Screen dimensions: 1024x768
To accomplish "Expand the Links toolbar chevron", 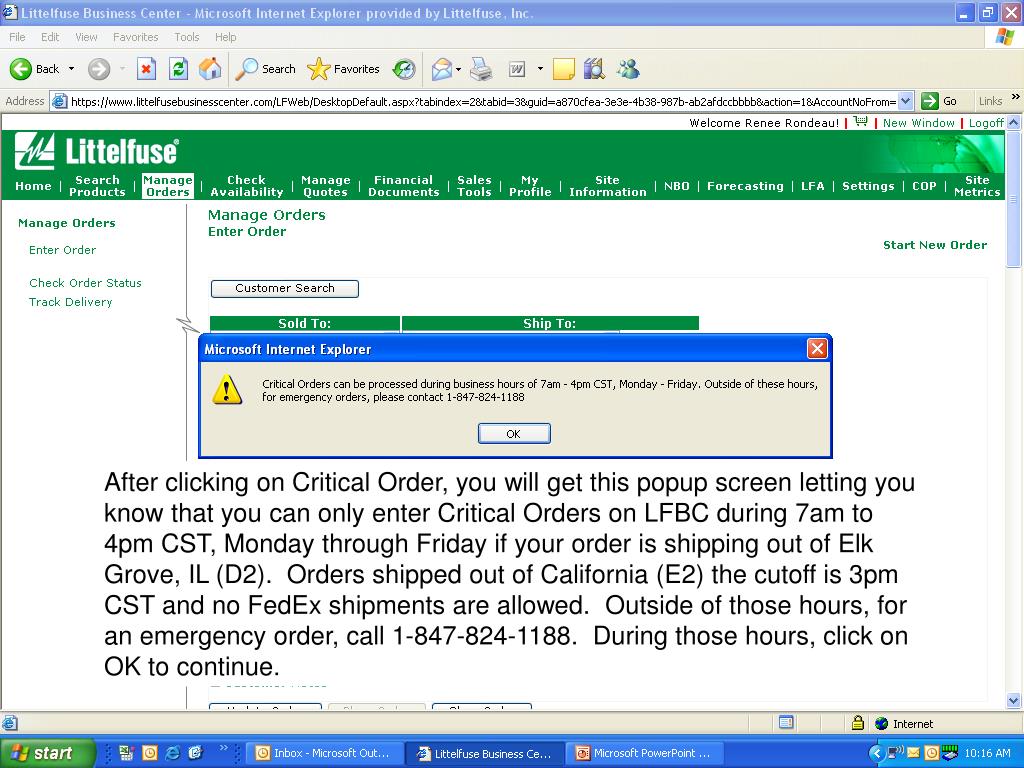I will pos(1016,98).
